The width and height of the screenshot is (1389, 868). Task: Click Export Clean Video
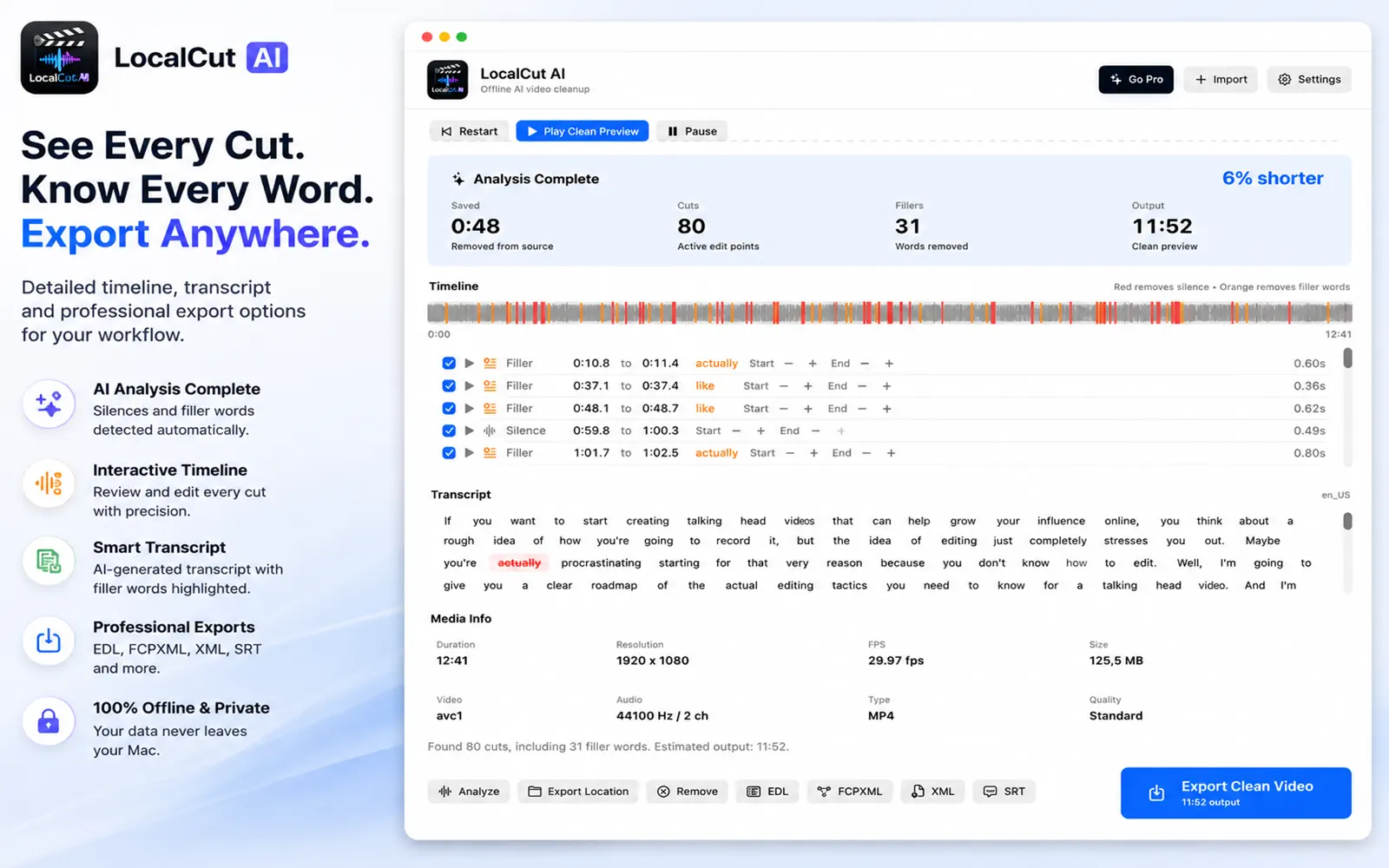click(1235, 792)
